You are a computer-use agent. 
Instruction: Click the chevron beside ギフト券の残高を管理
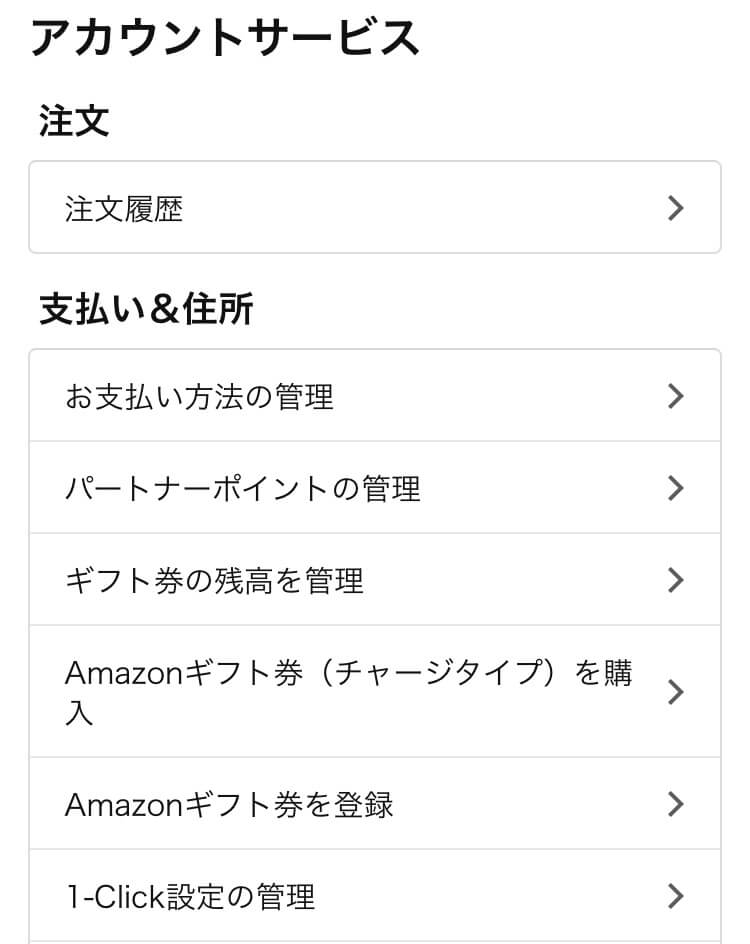[675, 580]
